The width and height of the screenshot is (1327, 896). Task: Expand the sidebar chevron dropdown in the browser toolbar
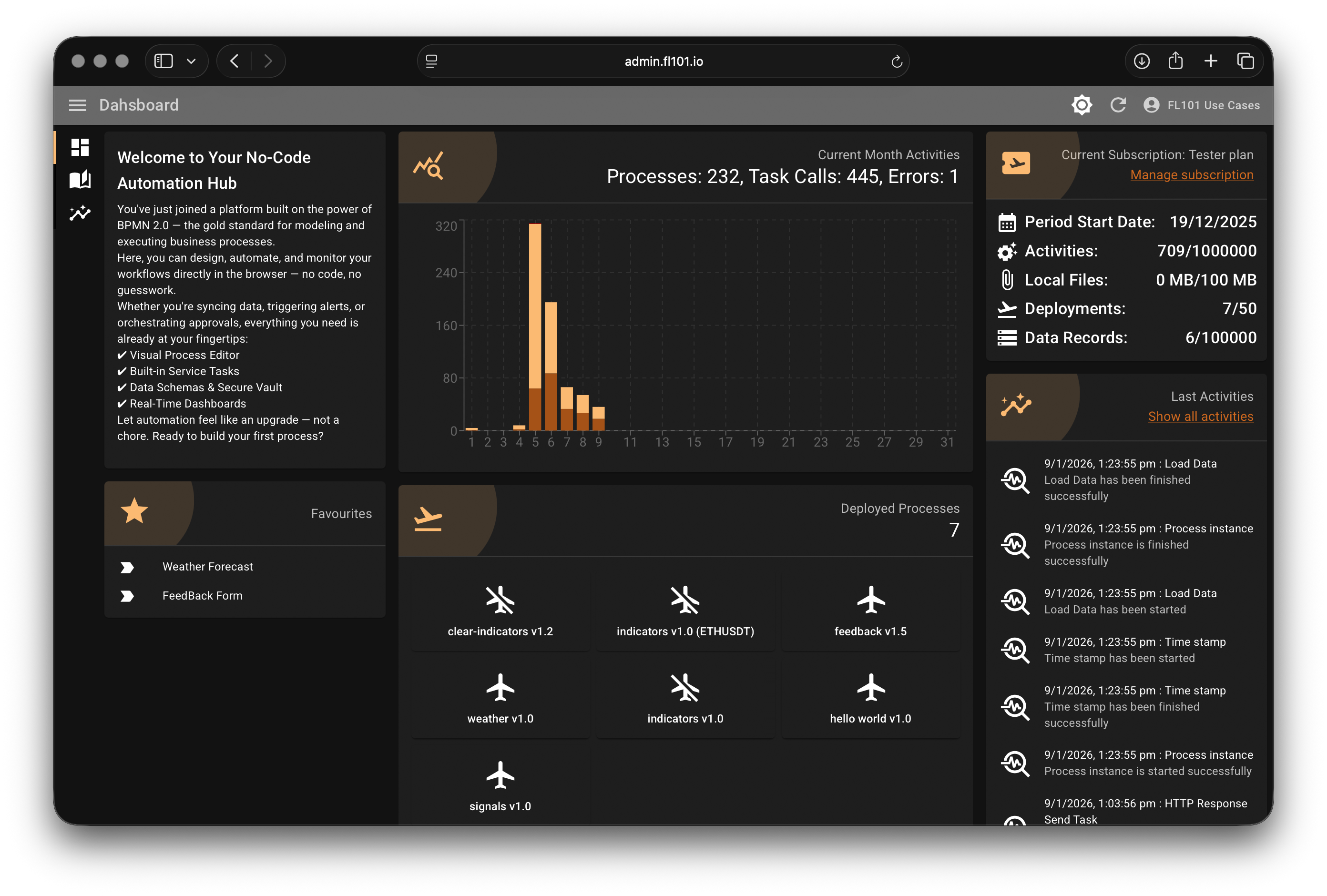[191, 61]
